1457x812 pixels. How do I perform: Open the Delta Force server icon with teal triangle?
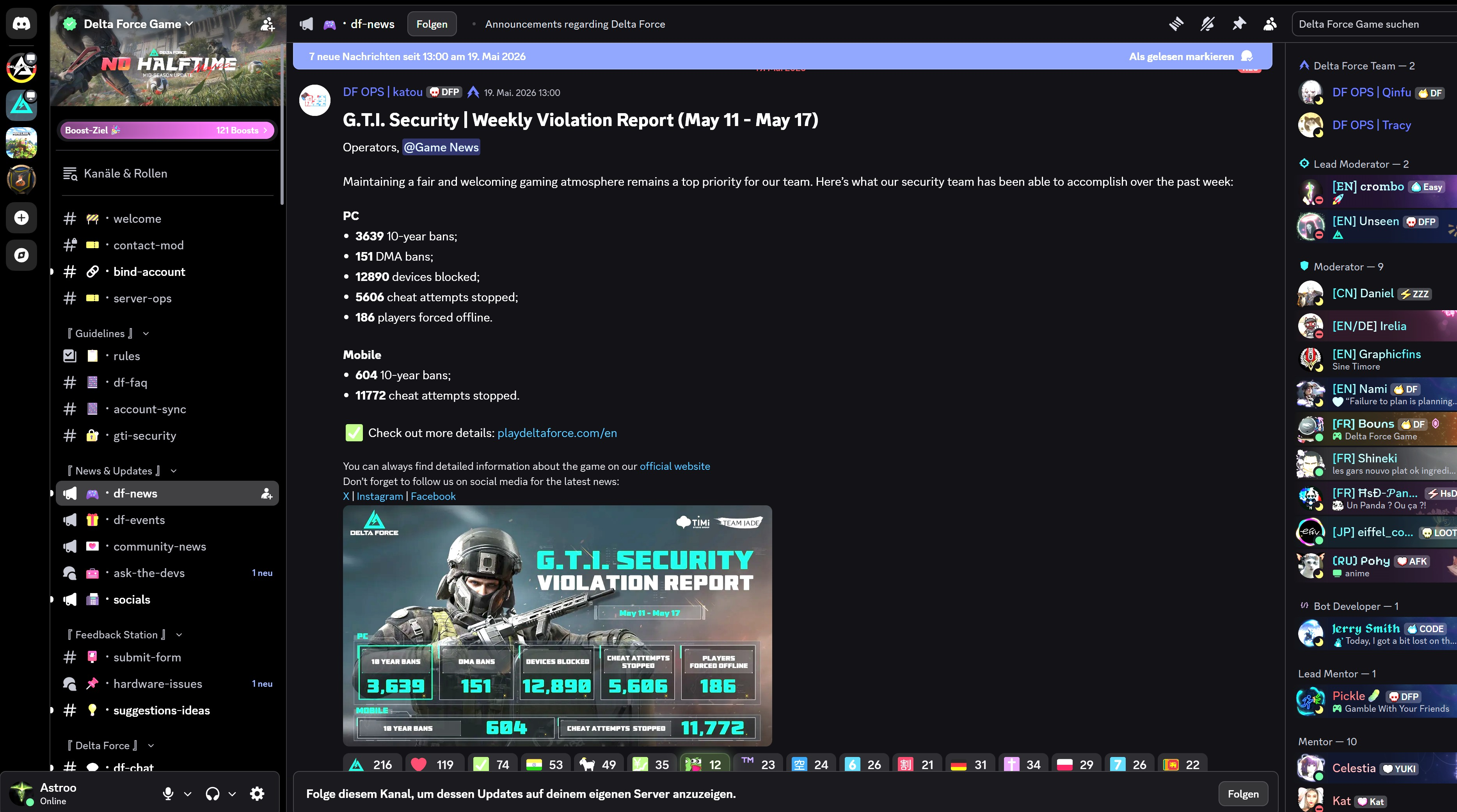21,105
